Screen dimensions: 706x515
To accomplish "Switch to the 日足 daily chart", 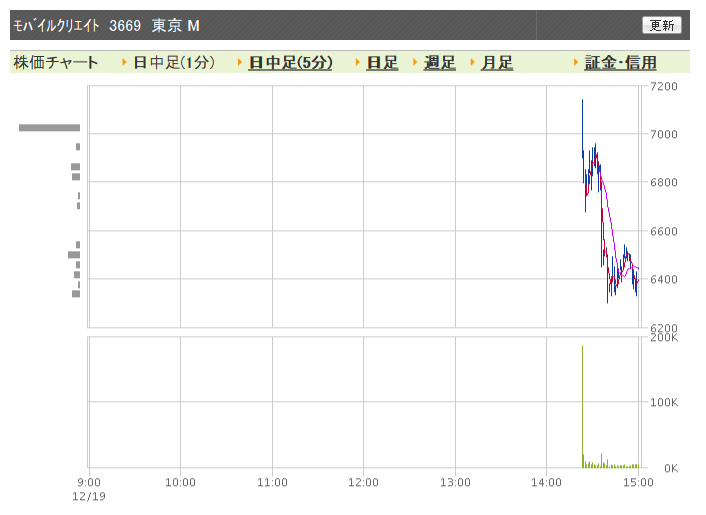I will pyautogui.click(x=382, y=63).
